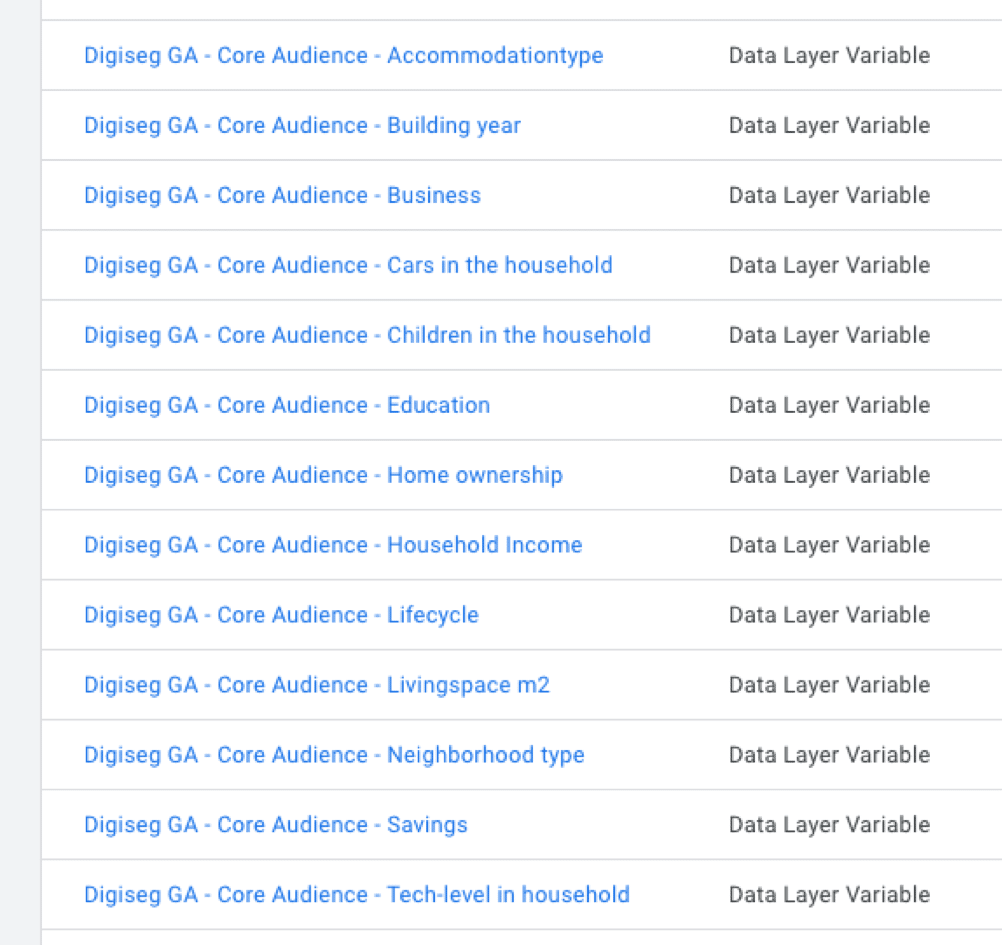The image size is (1002, 945).
Task: Open the Core Audience Lifecycle variable
Action: pos(281,615)
